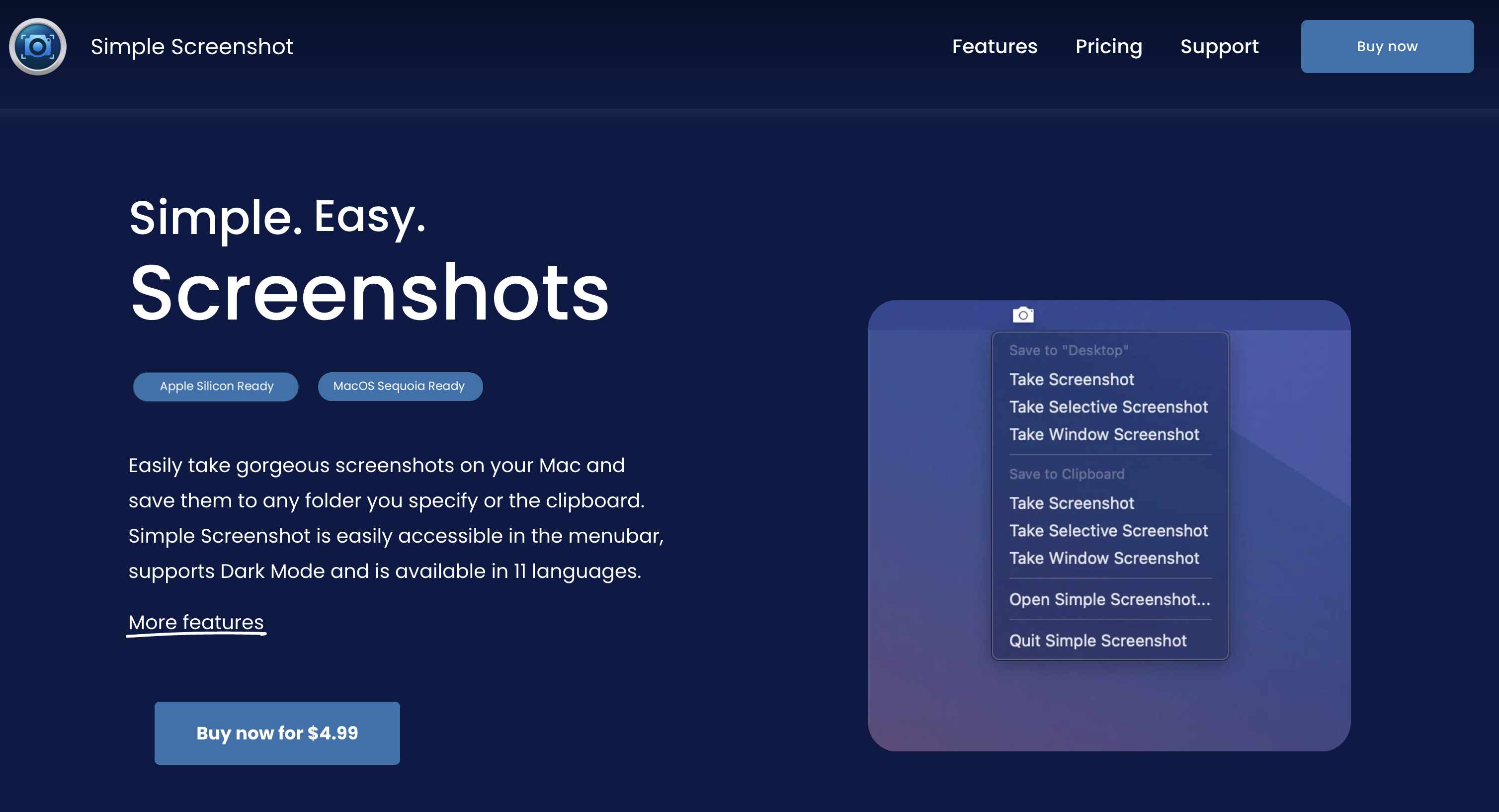Open the Features section

pos(995,47)
